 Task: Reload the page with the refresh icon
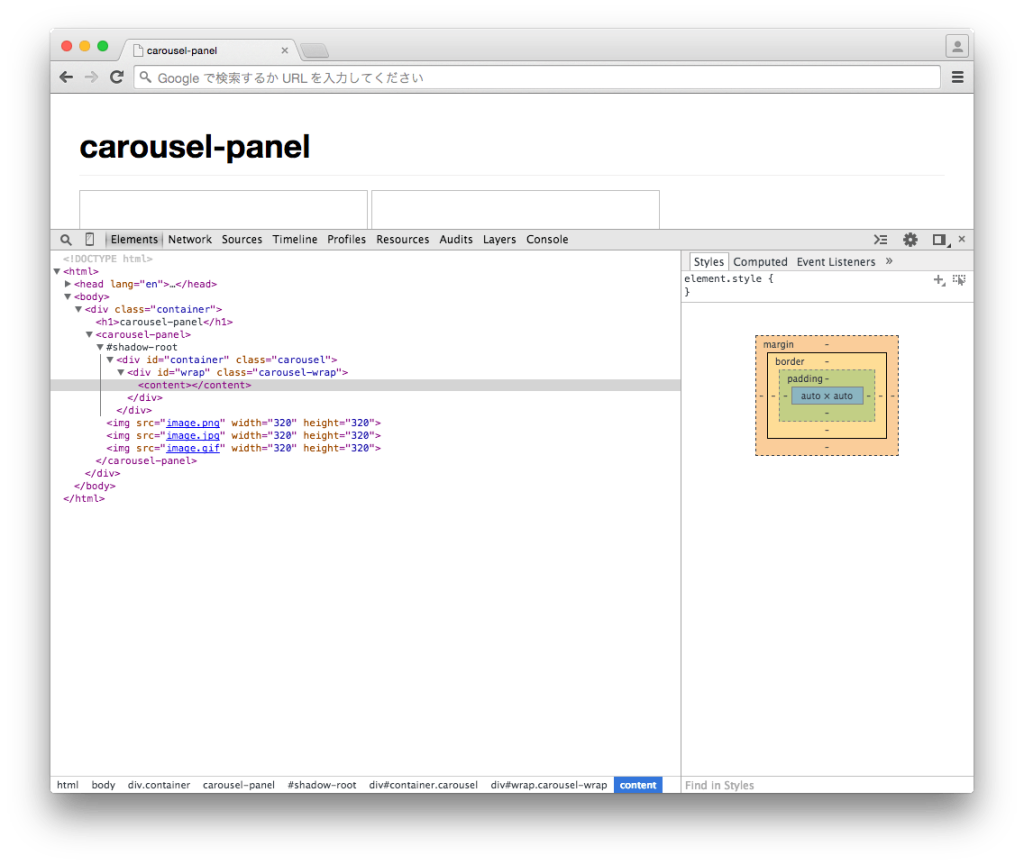click(117, 76)
